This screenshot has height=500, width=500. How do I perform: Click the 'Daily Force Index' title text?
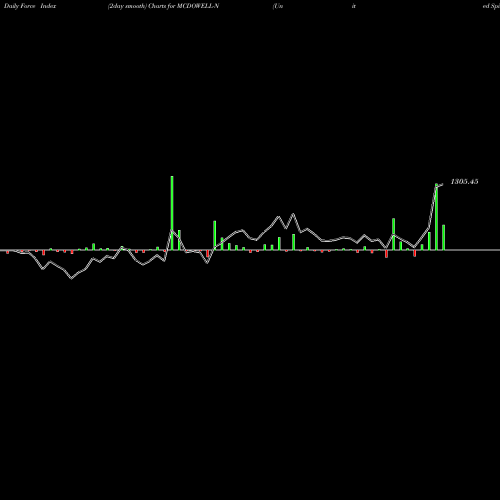click(x=30, y=6)
